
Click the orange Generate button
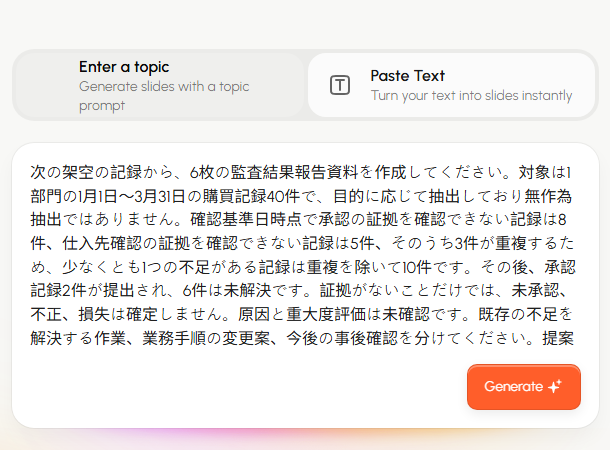point(524,387)
